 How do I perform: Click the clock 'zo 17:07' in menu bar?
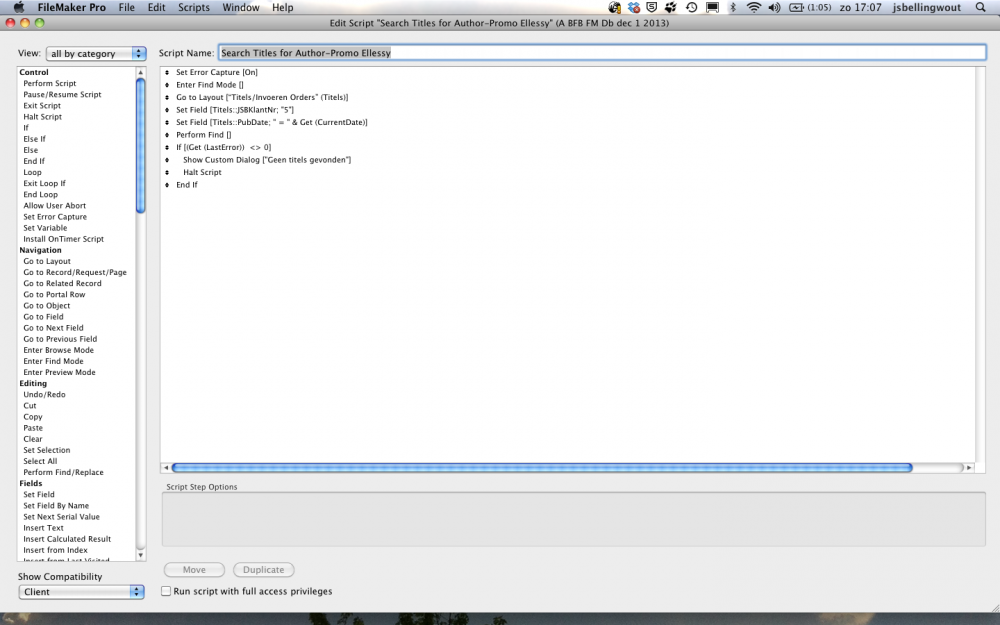tap(860, 8)
